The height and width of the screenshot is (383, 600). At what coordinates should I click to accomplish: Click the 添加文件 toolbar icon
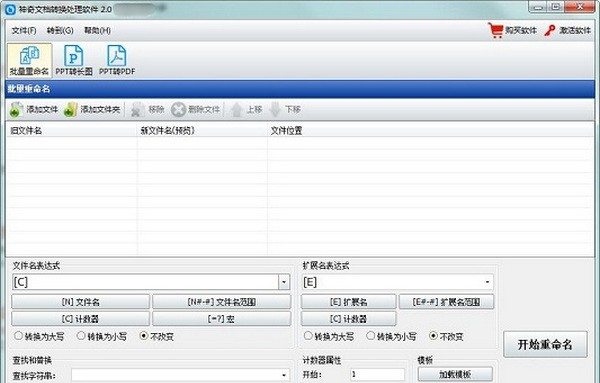point(16,110)
